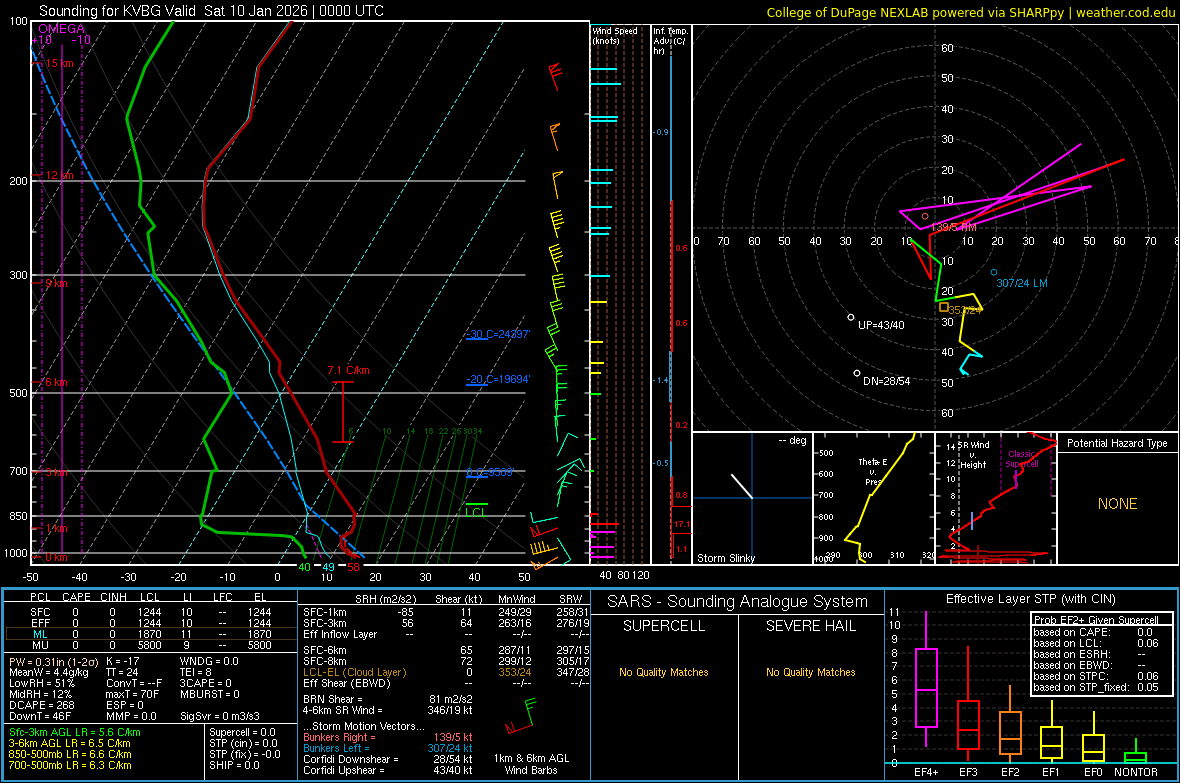Screen dimensions: 1180x783
Task: Click surface dewpoint value 40
Action: click(x=304, y=567)
